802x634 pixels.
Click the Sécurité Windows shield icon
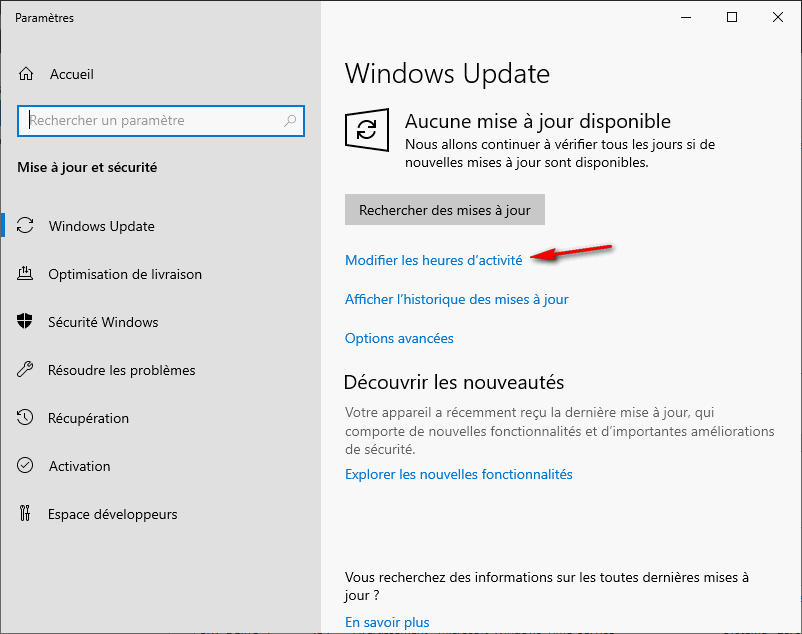[x=27, y=322]
